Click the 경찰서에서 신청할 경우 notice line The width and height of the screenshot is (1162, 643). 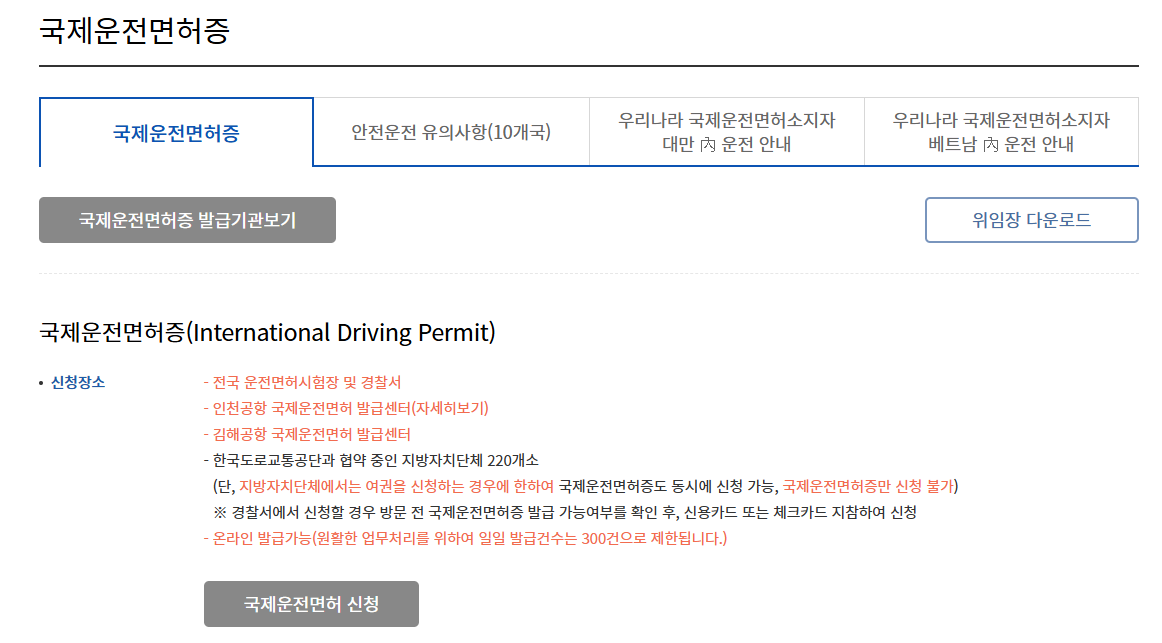[565, 512]
